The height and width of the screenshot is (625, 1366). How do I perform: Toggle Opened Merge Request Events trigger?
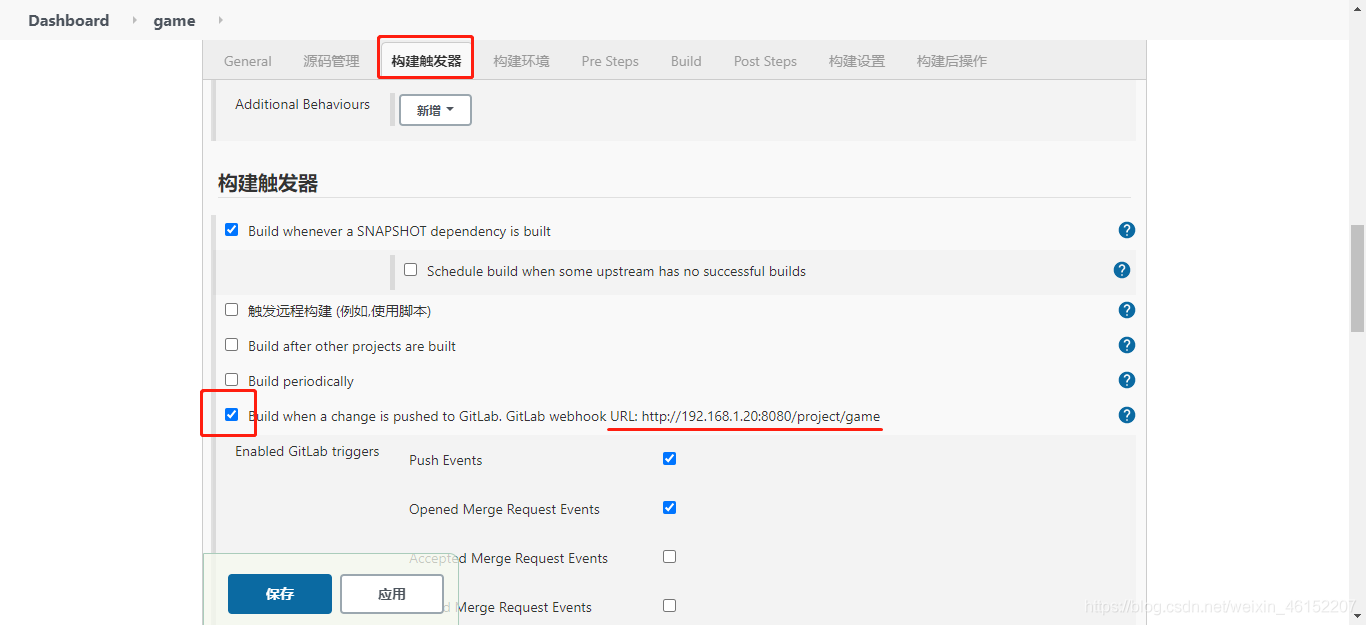(670, 508)
